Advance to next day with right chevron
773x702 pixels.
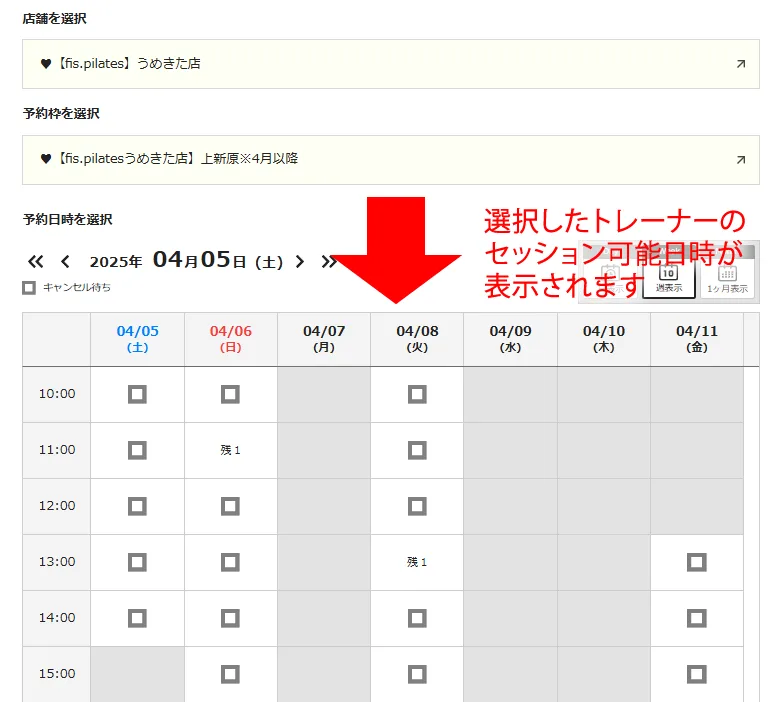tap(300, 261)
